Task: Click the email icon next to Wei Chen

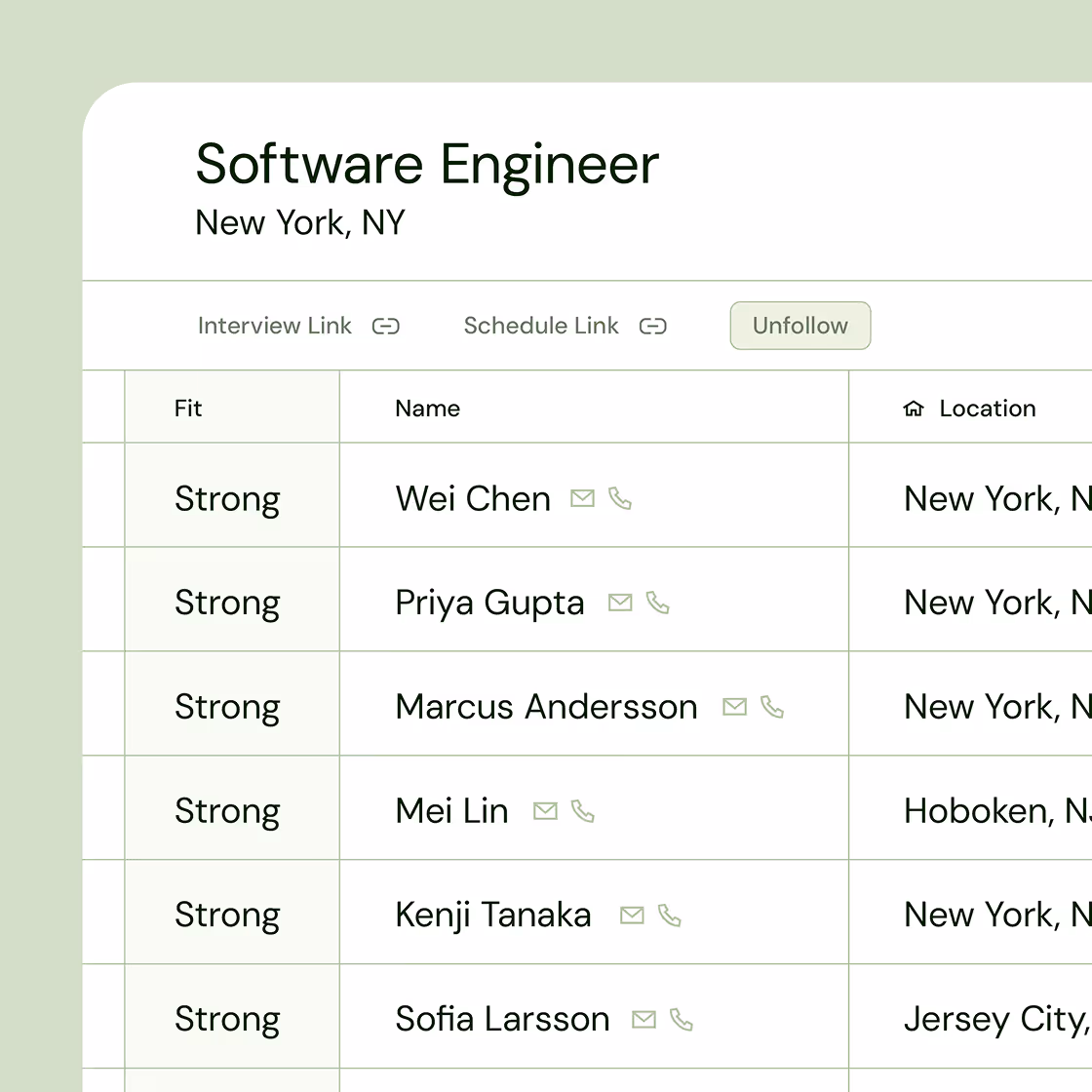Action: pyautogui.click(x=583, y=498)
